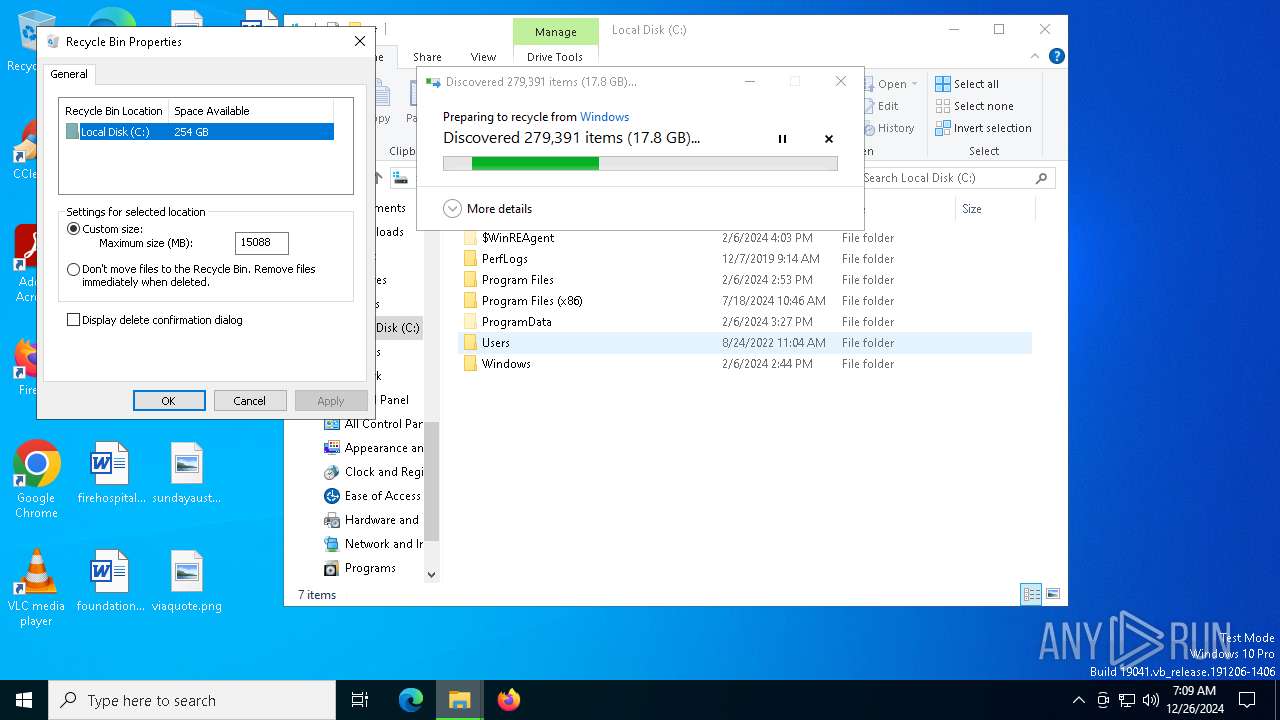1280x720 pixels.
Task: Click the Maximum size (MB) input field
Action: [261, 242]
